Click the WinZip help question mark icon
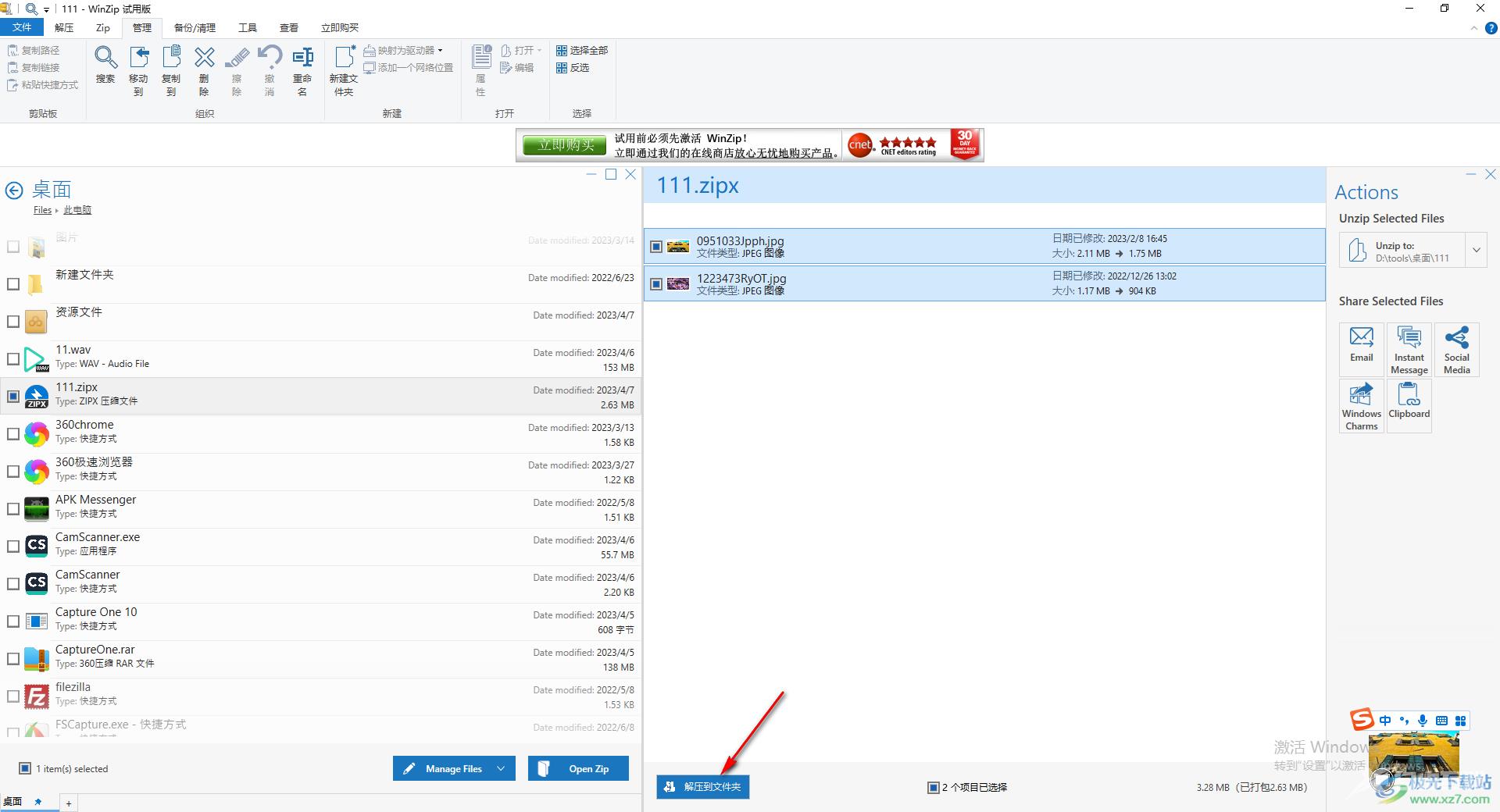 [1491, 28]
